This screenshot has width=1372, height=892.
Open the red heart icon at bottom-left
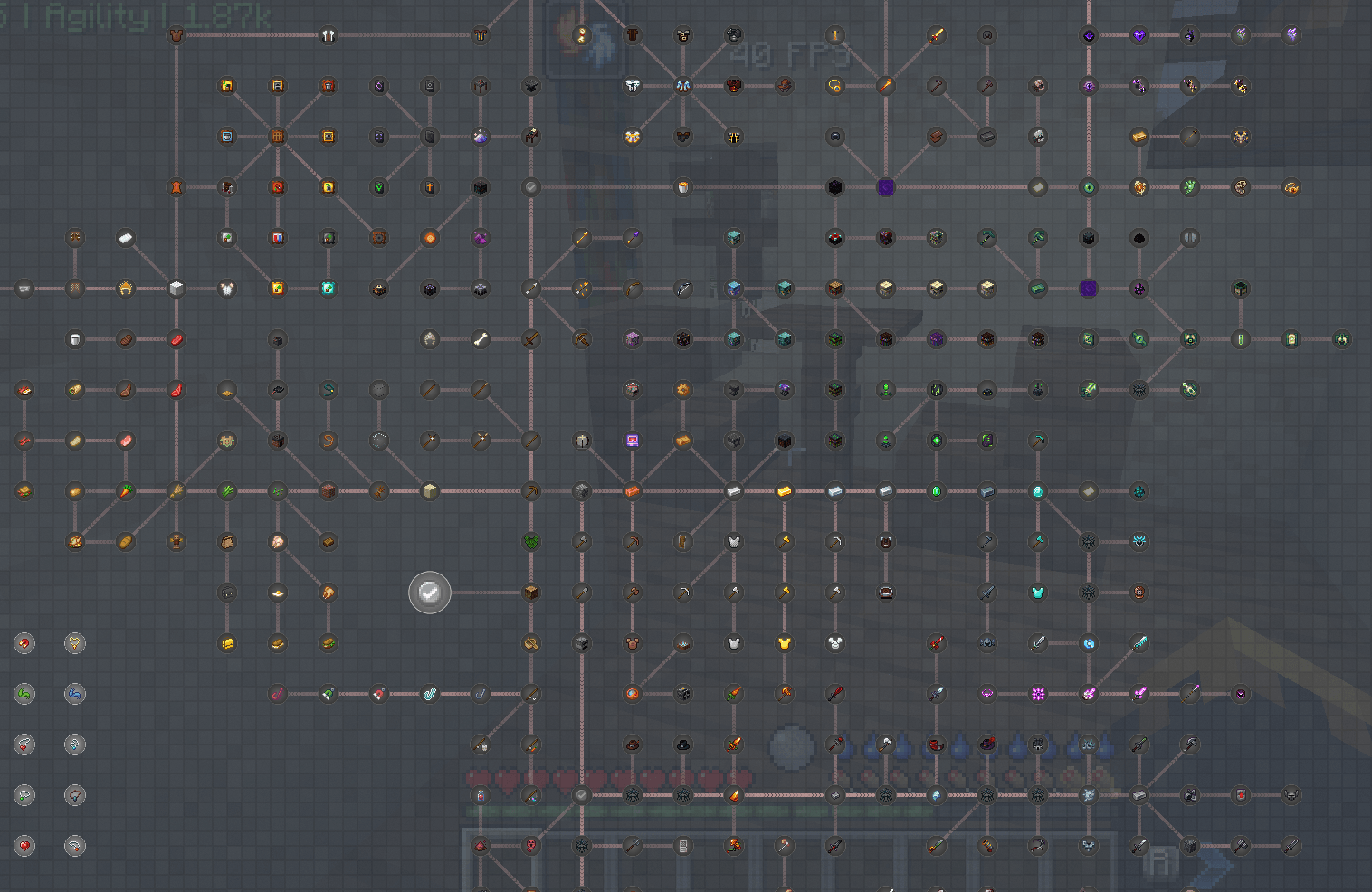click(24, 846)
